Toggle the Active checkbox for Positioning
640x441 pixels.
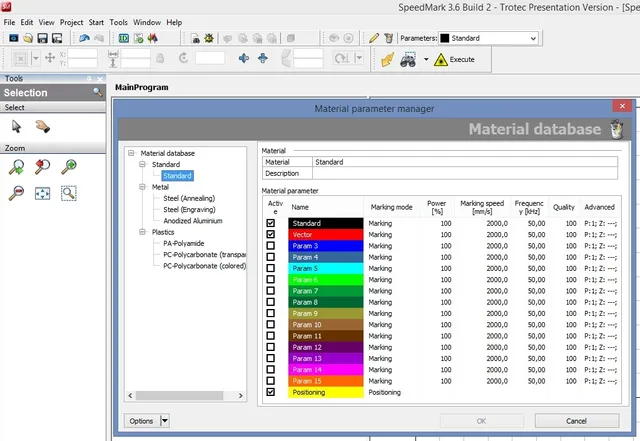click(271, 393)
